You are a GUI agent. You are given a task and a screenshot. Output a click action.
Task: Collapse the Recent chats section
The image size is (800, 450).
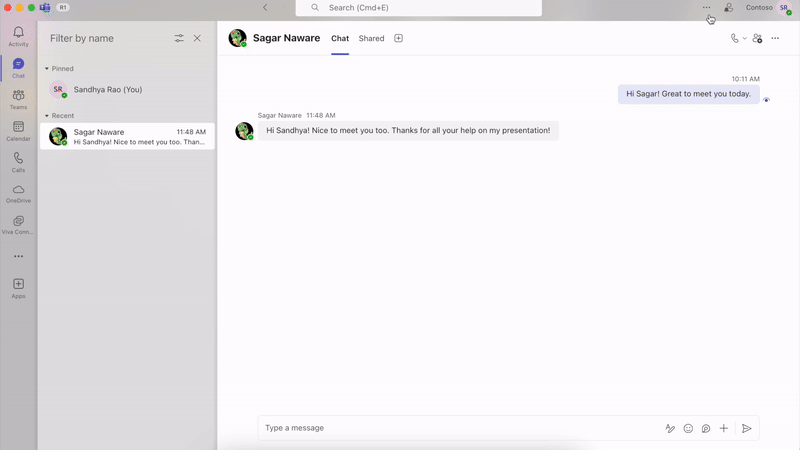(x=47, y=116)
